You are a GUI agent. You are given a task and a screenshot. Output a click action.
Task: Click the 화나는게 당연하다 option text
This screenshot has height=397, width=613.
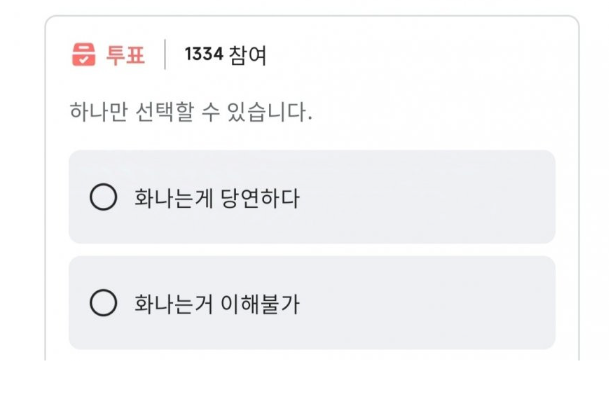click(217, 198)
